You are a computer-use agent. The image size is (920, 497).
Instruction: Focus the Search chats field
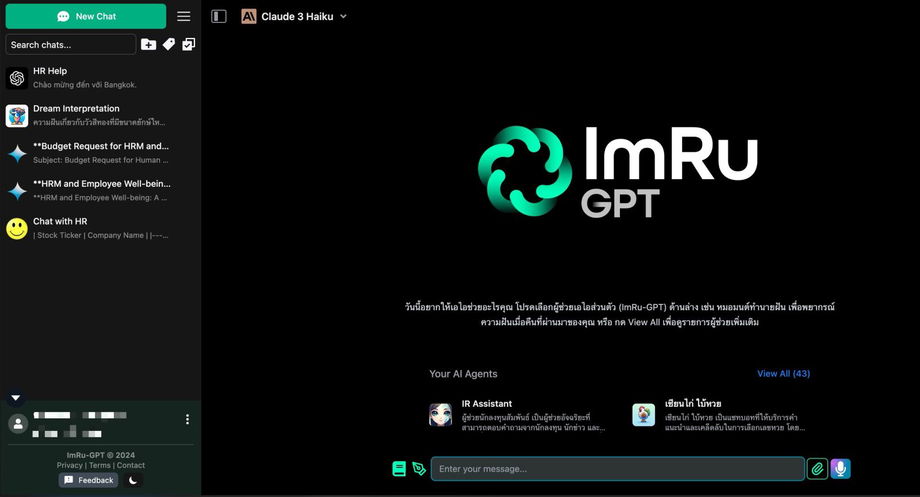(70, 45)
